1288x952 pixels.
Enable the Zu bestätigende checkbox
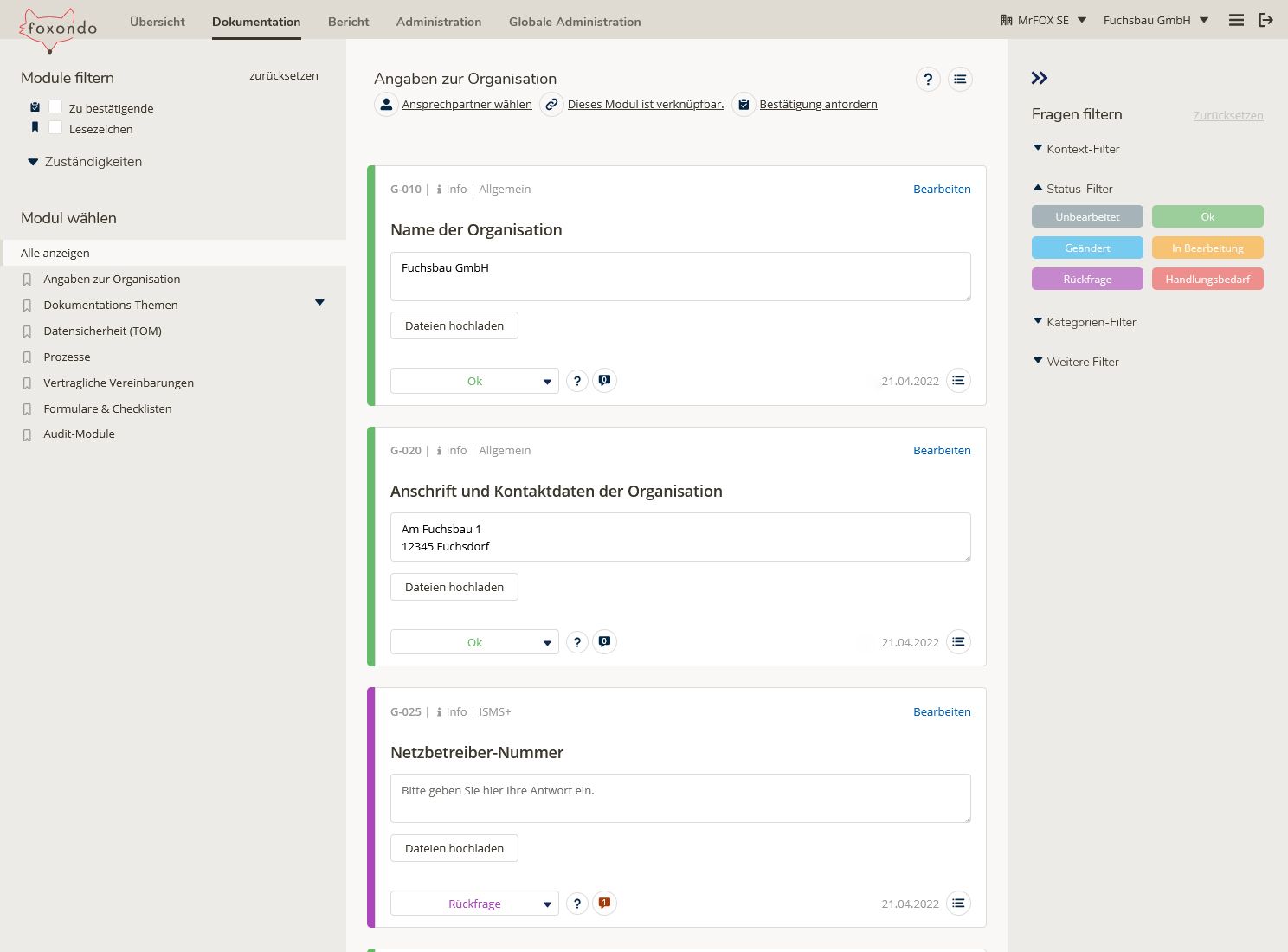tap(55, 106)
